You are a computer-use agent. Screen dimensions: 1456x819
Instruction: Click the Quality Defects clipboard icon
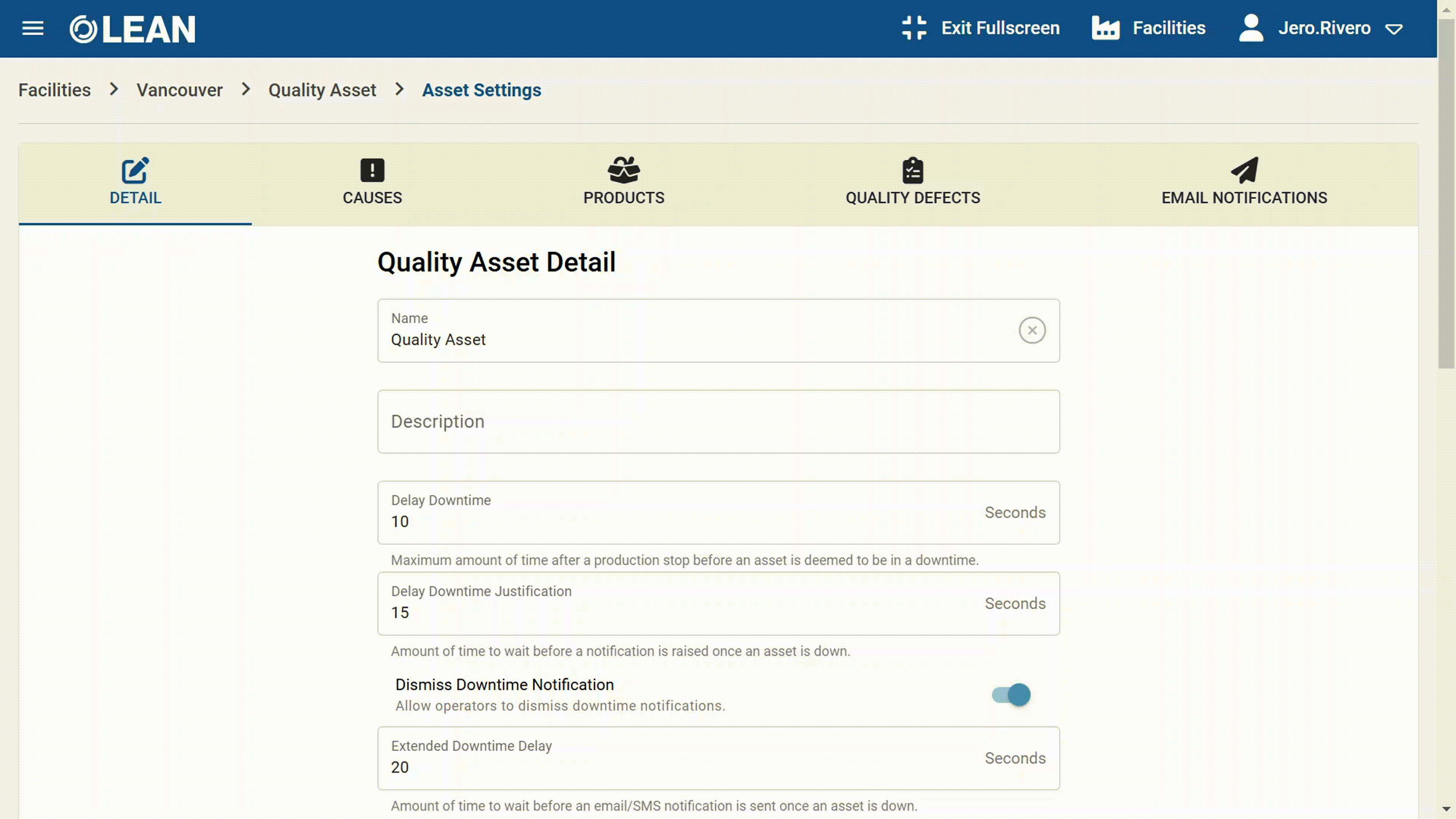913,170
